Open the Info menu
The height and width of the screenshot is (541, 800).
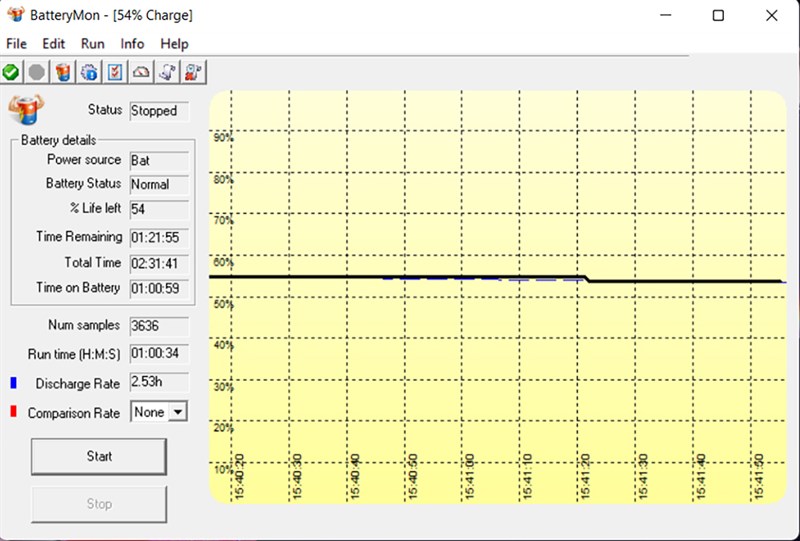coord(132,44)
